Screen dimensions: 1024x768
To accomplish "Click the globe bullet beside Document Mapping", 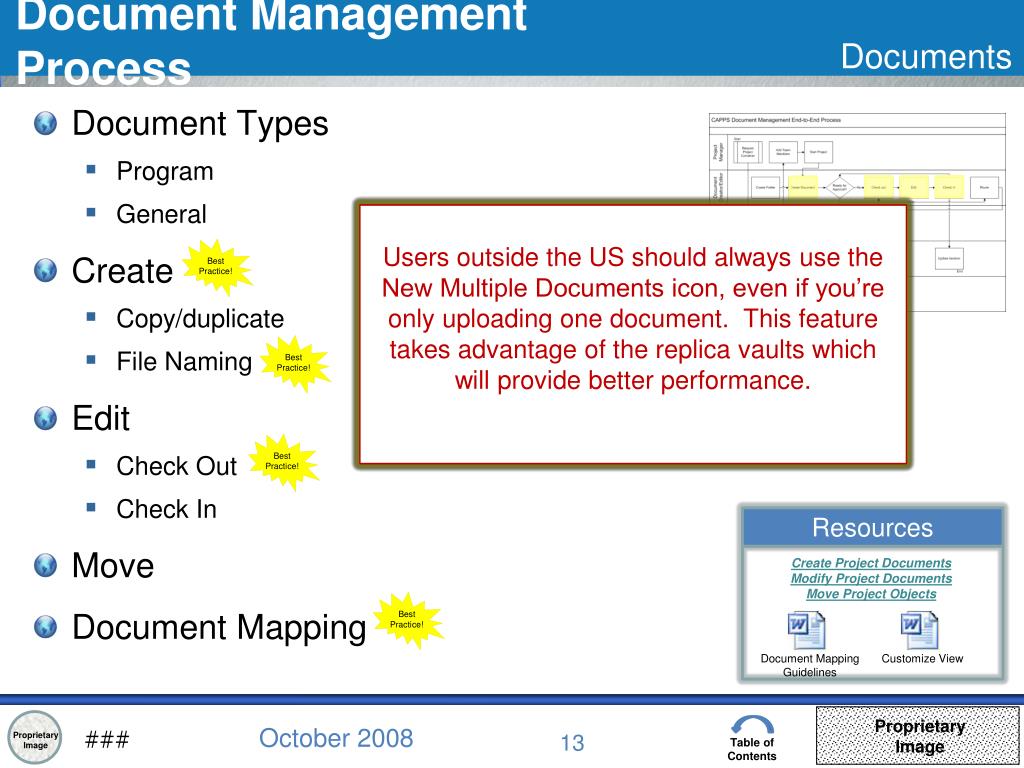I will point(45,626).
